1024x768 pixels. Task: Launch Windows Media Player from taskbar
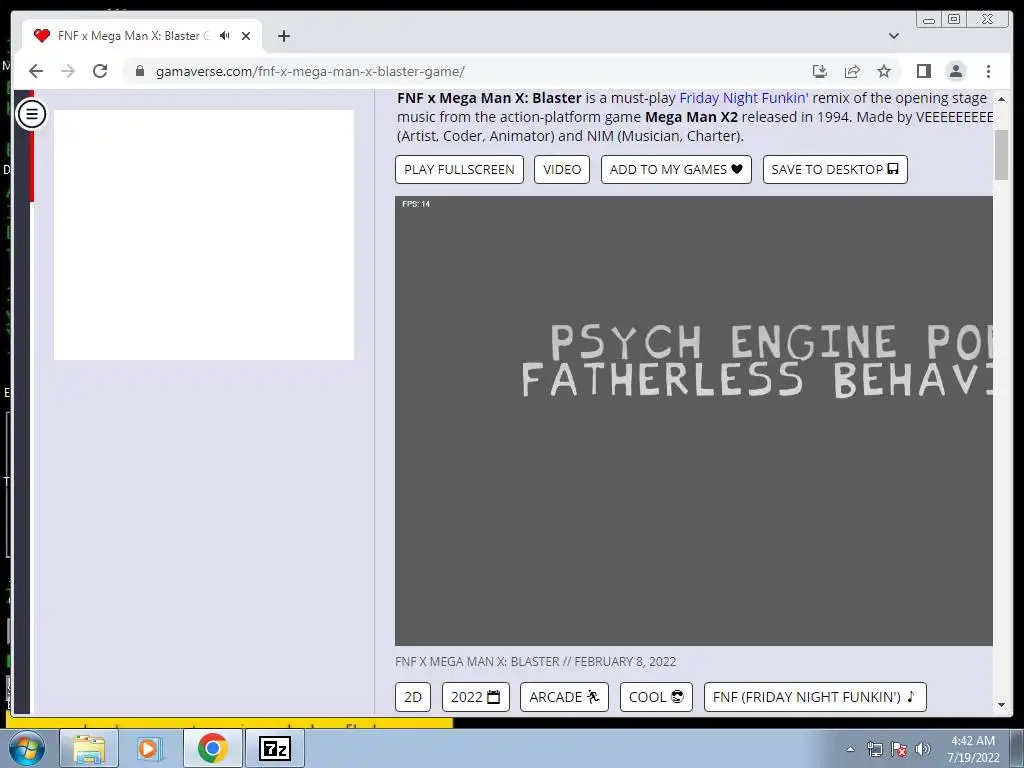pos(150,748)
